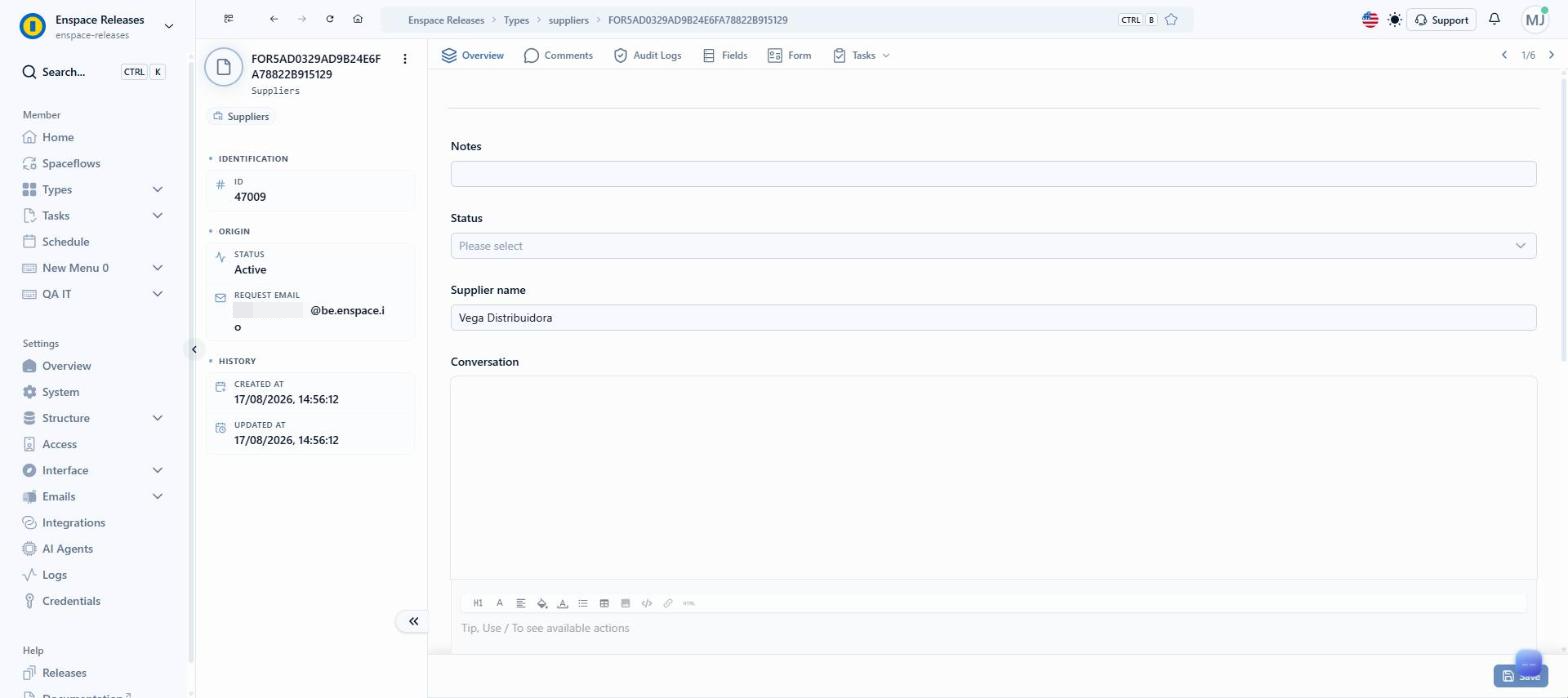Expand the Emails menu chevron
This screenshot has height=698, width=1568.
point(157,496)
